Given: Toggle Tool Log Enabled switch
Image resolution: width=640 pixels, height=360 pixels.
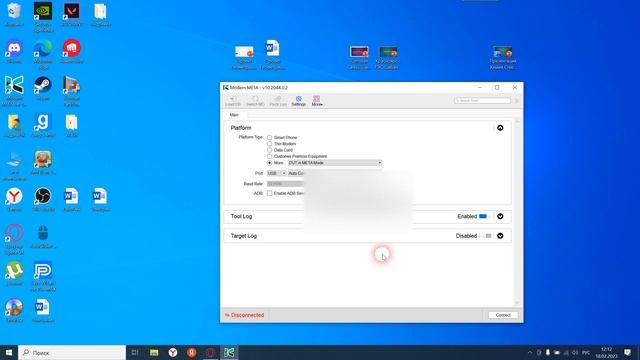Looking at the screenshot, I should [484, 216].
